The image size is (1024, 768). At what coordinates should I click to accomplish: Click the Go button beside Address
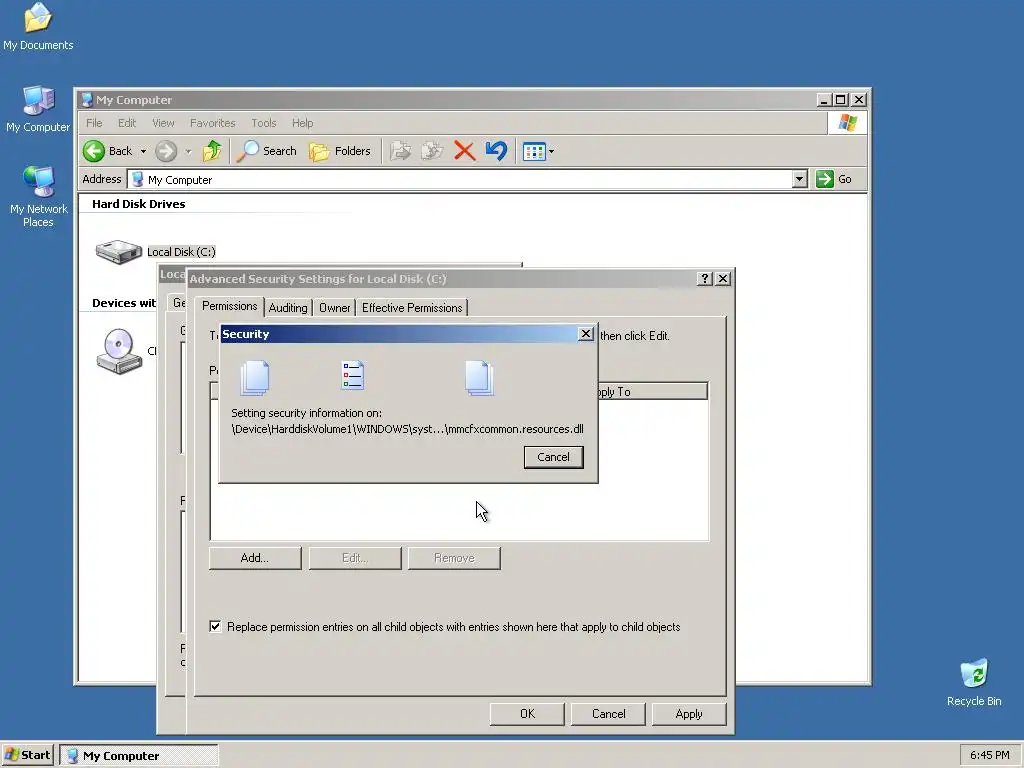click(x=834, y=179)
